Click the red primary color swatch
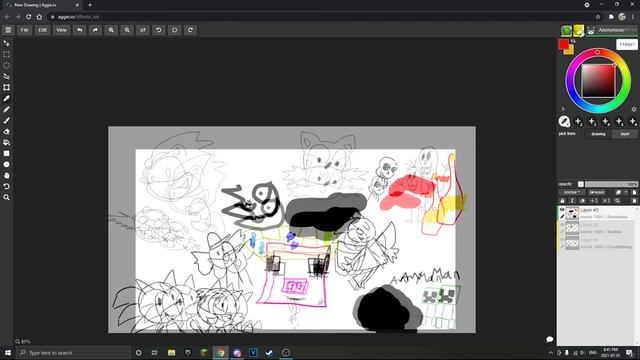Screen dimensions: 640x360 click(x=564, y=44)
